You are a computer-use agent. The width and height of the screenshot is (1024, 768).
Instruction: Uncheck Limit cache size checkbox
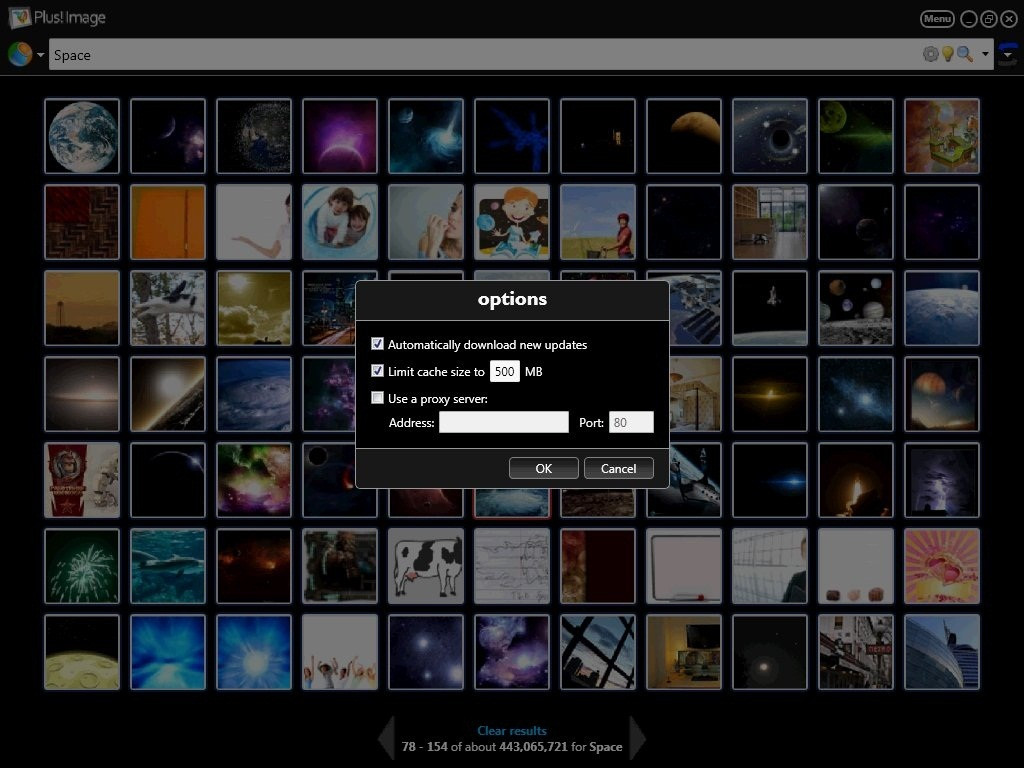[377, 371]
